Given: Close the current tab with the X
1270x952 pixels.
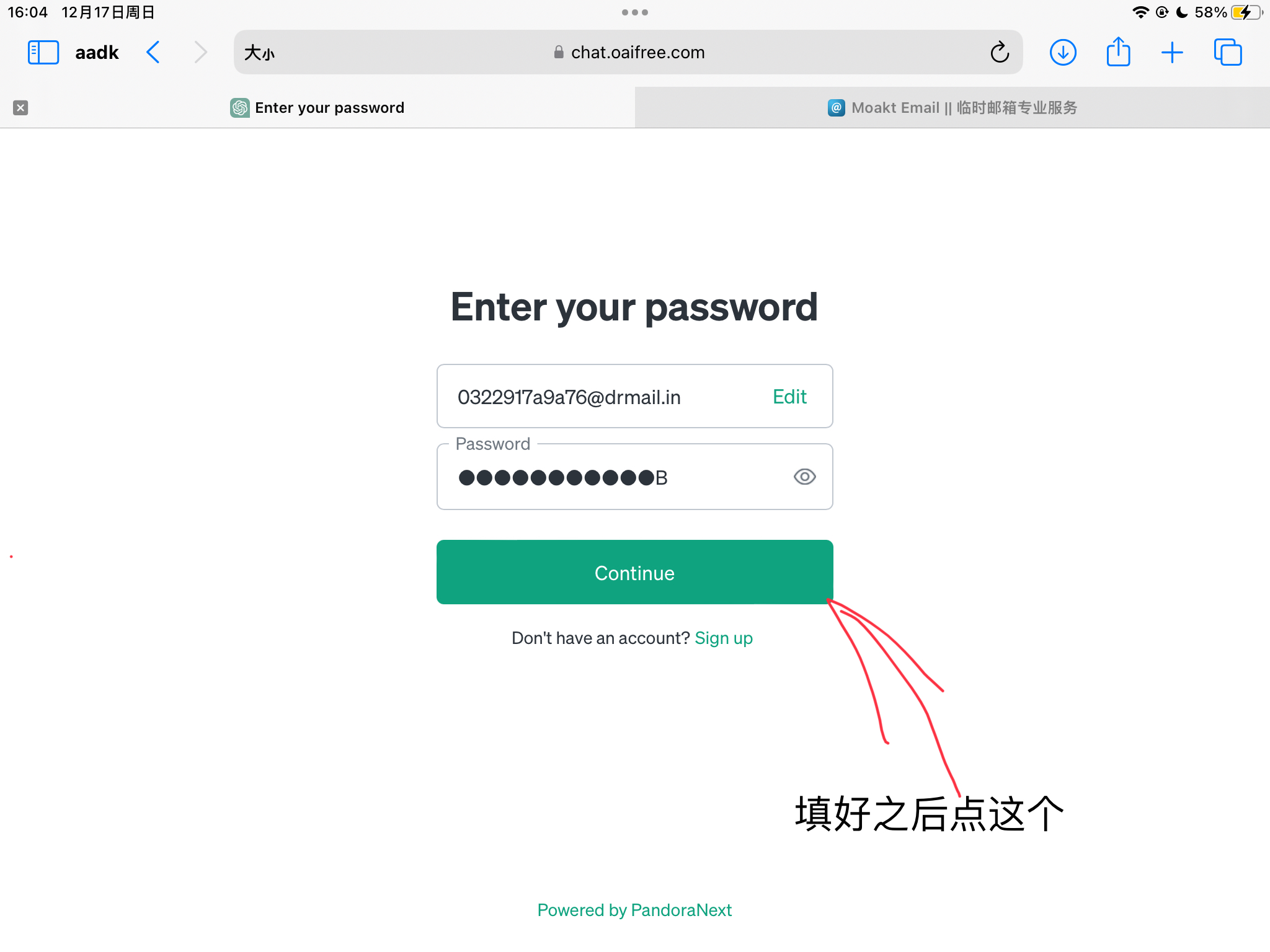Looking at the screenshot, I should coord(20,108).
